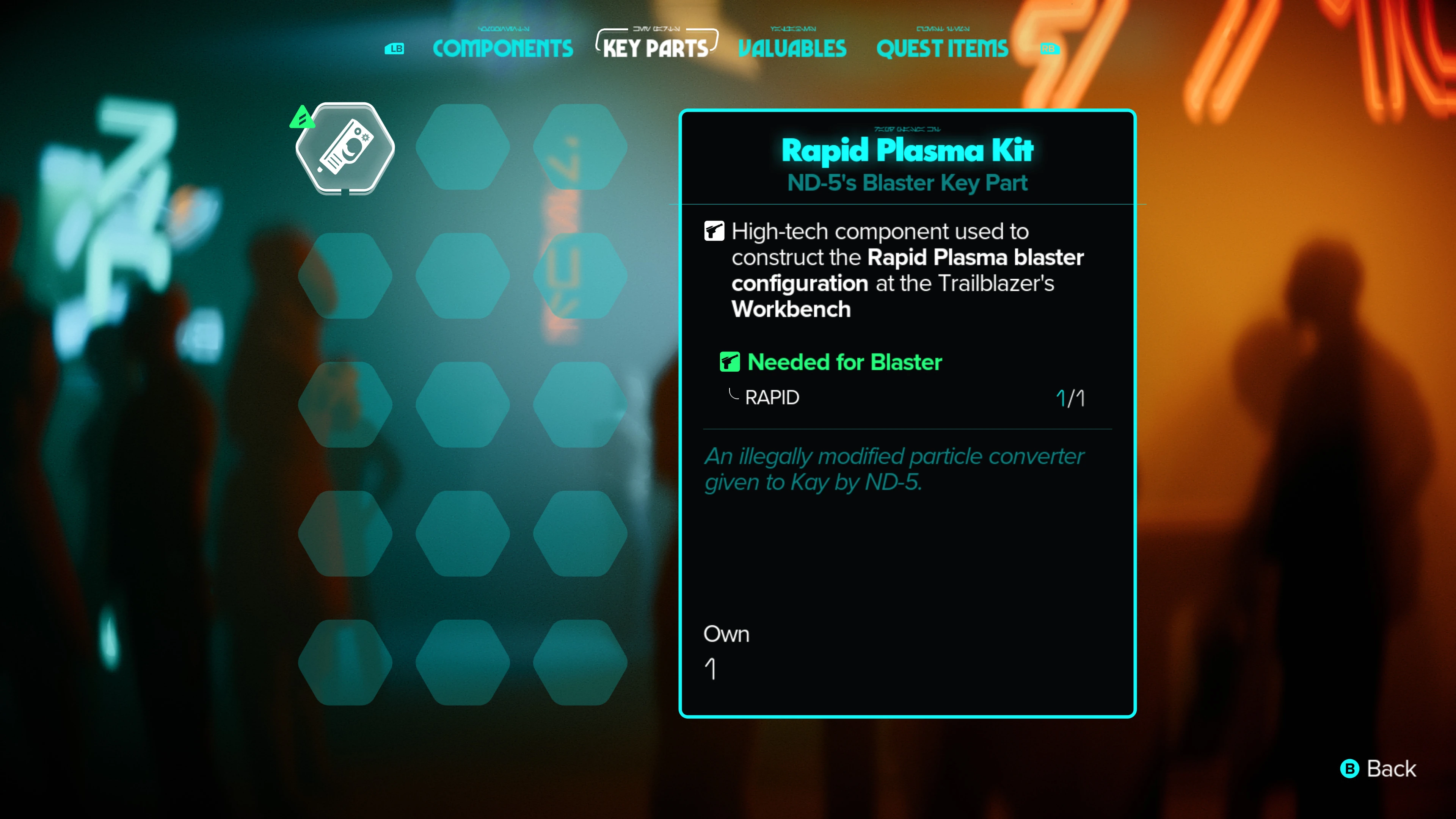1456x819 pixels.
Task: Click the blaster icon beside description text
Action: [714, 231]
